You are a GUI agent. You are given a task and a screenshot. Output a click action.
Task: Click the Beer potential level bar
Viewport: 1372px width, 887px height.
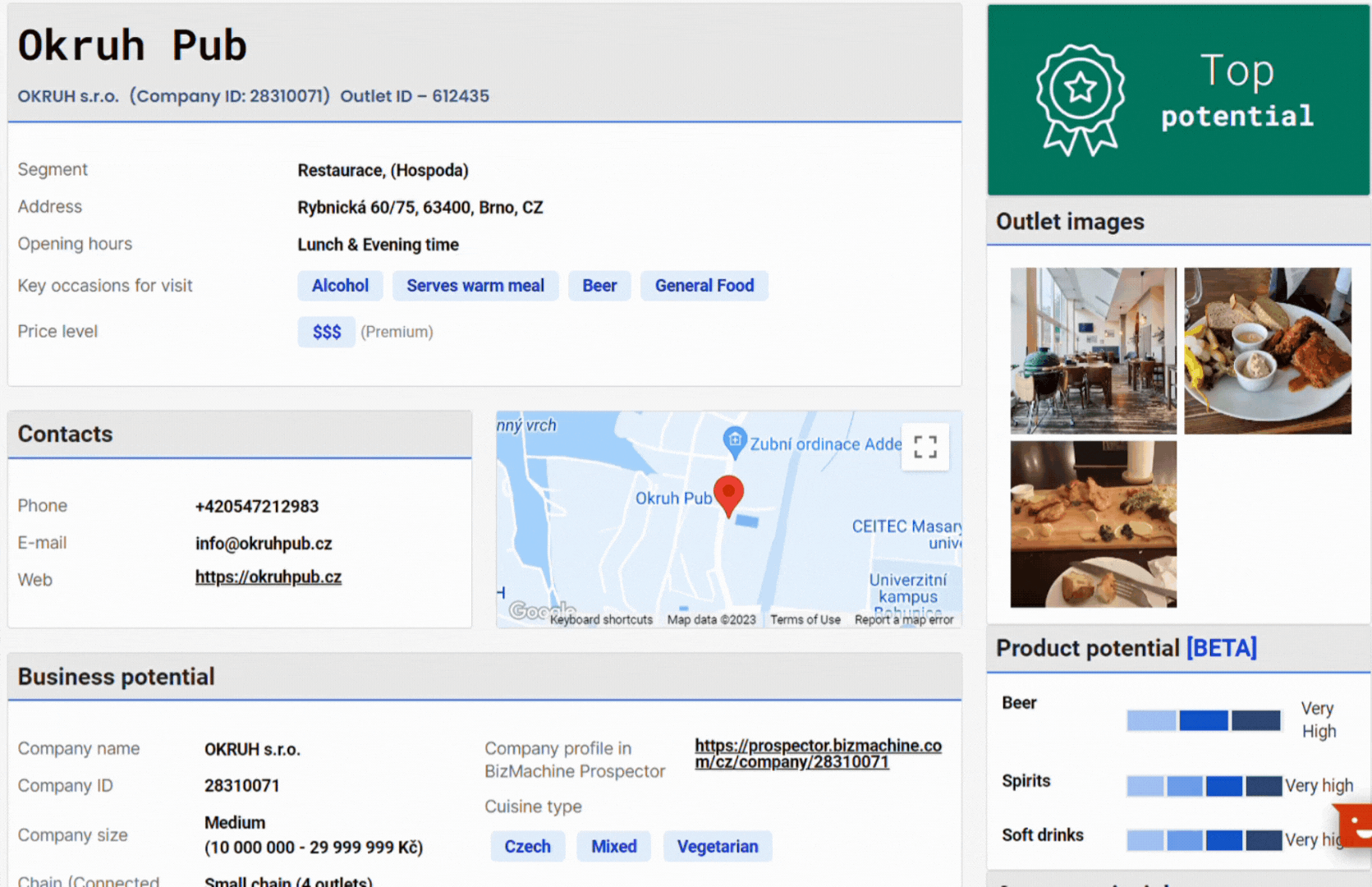(1204, 721)
